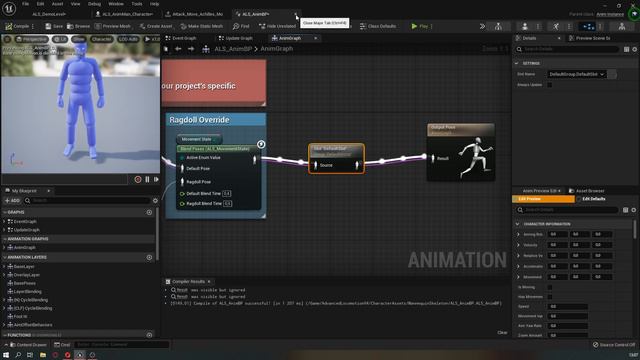The image size is (640, 360).
Task: Select Edit Defaults option
Action: [591, 199]
